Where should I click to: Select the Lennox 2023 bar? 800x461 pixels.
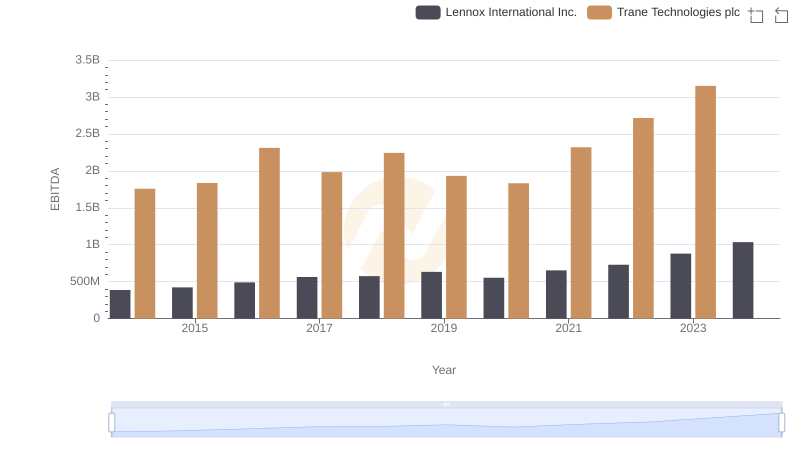(x=681, y=286)
